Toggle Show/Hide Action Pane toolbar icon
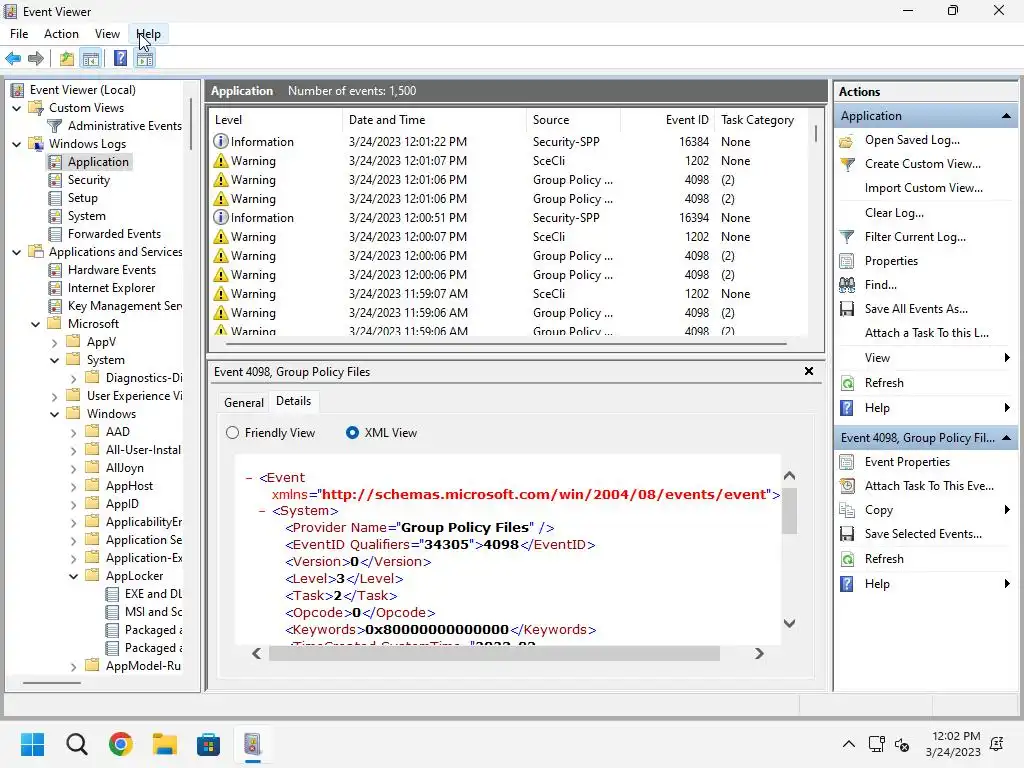This screenshot has height=768, width=1024. click(145, 59)
